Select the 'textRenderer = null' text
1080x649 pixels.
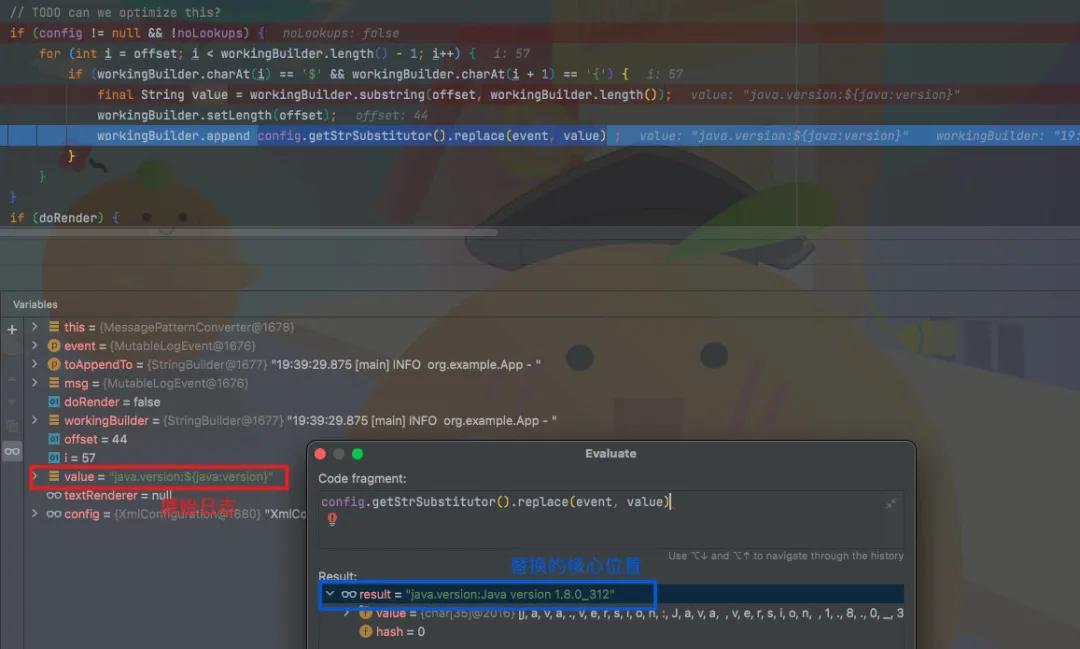click(x=118, y=495)
